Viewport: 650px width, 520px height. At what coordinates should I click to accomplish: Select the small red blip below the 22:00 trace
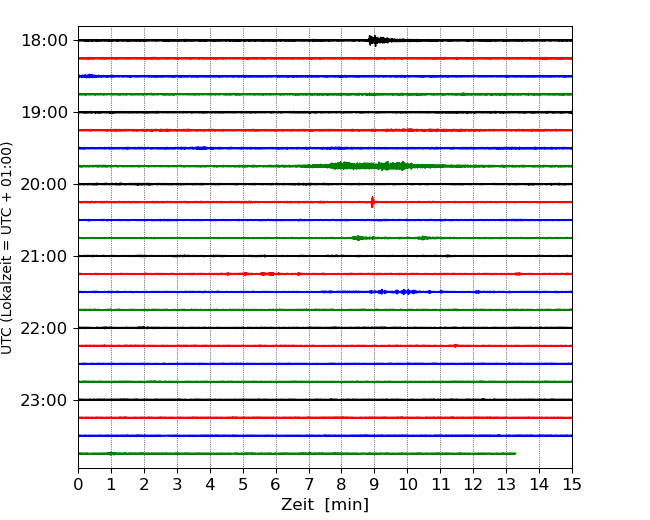pyautogui.click(x=456, y=345)
